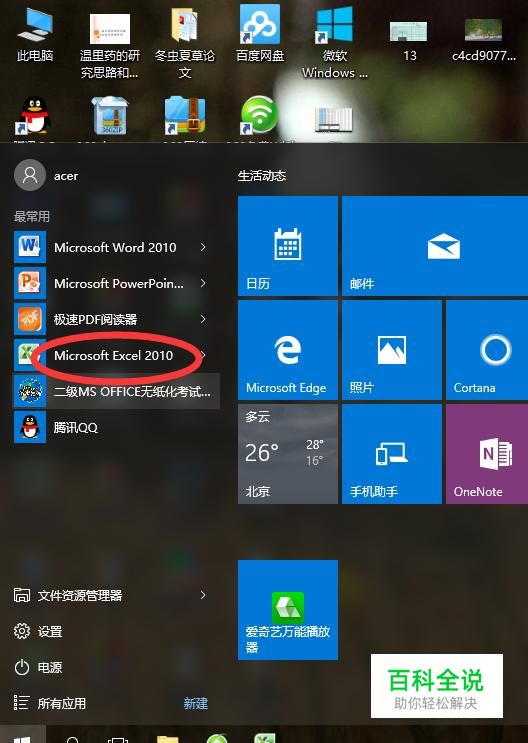This screenshot has height=743, width=528.
Task: Select the 温里药的研究思路 document on desktop
Action: pos(109,45)
